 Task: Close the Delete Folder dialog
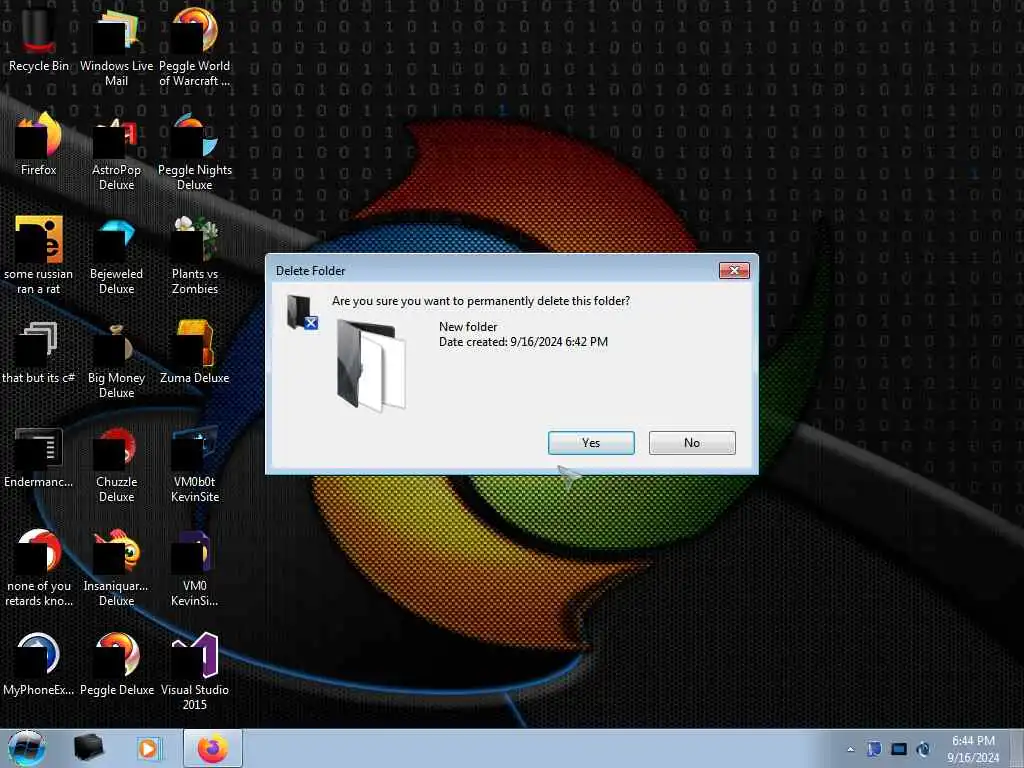click(x=734, y=270)
